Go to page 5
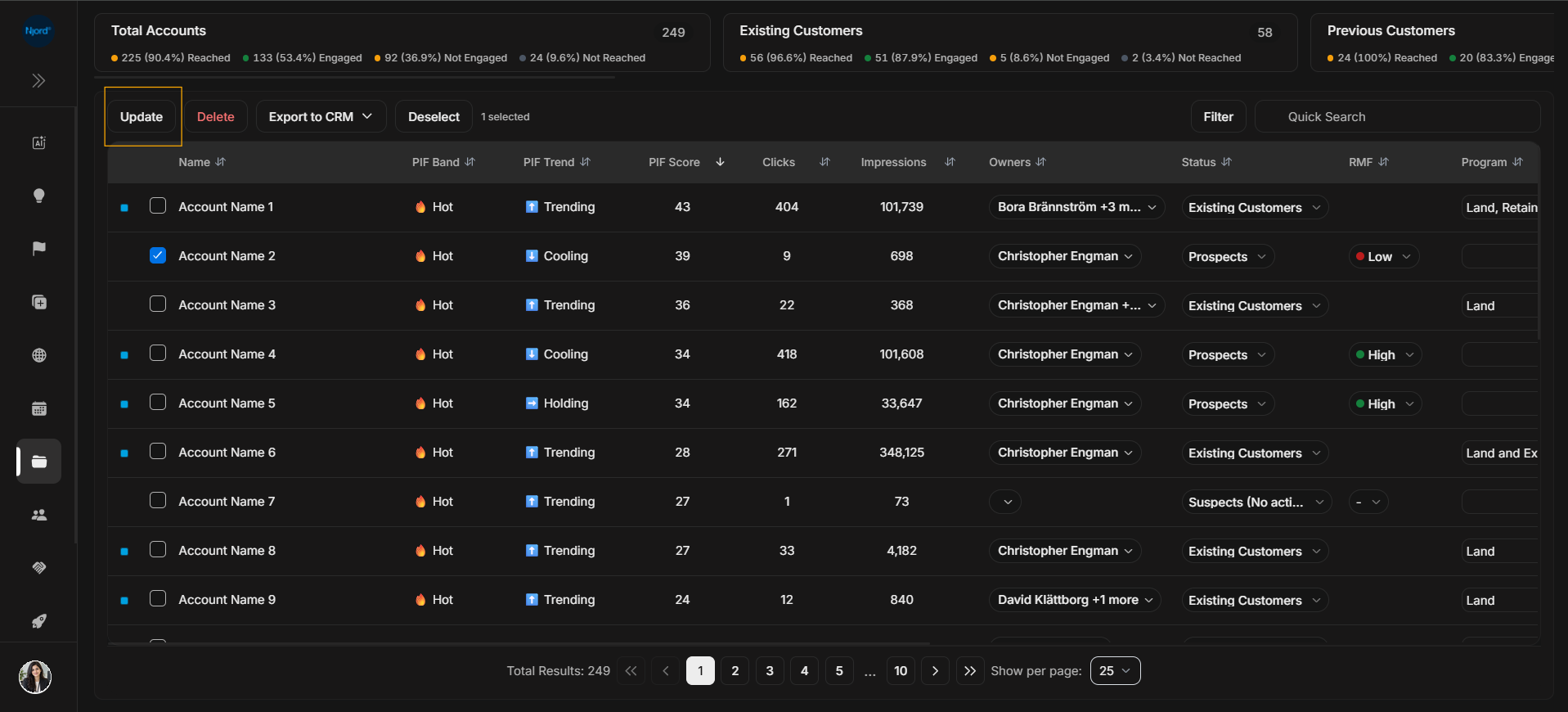 tap(839, 671)
